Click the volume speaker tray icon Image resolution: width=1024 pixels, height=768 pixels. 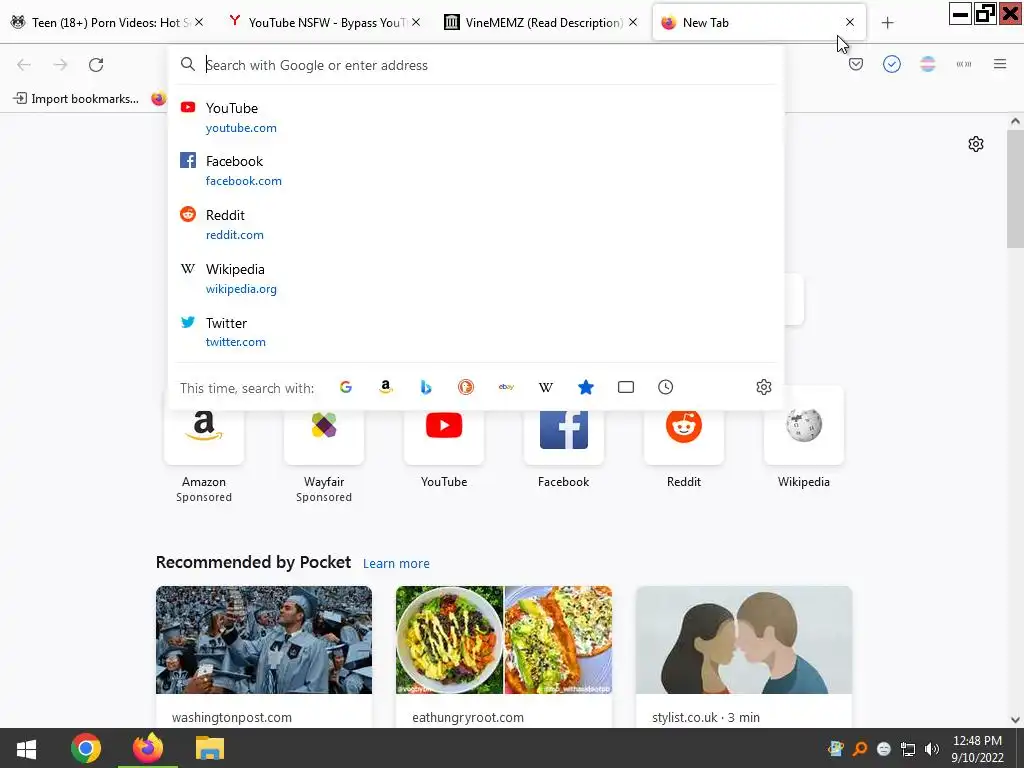pos(932,748)
